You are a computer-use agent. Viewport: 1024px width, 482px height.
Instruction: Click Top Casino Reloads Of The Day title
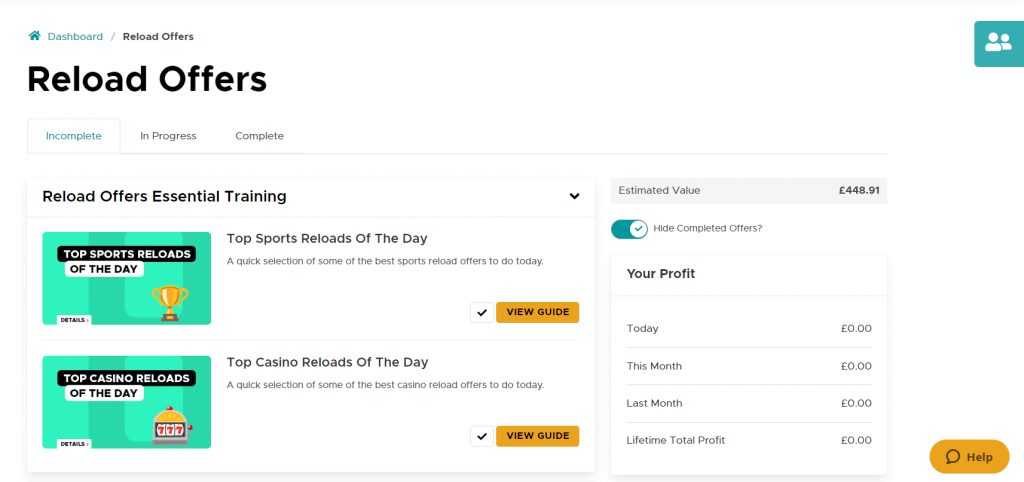point(327,362)
